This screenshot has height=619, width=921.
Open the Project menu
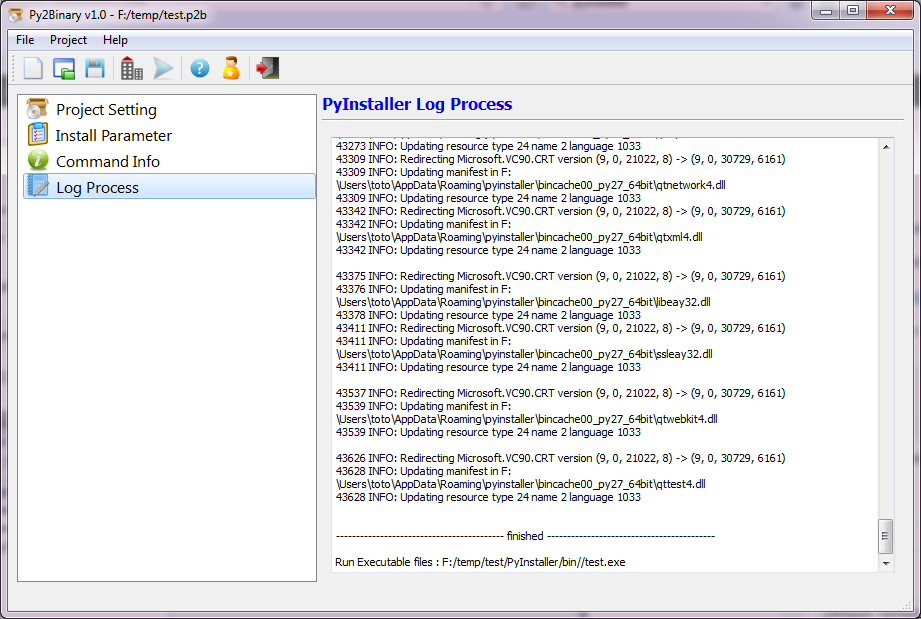(68, 40)
